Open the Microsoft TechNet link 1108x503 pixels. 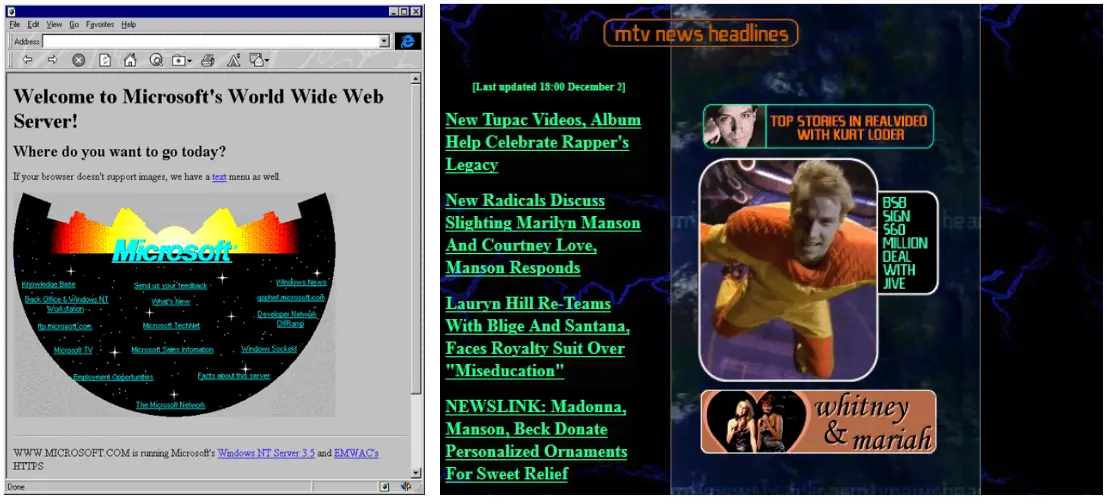(171, 326)
